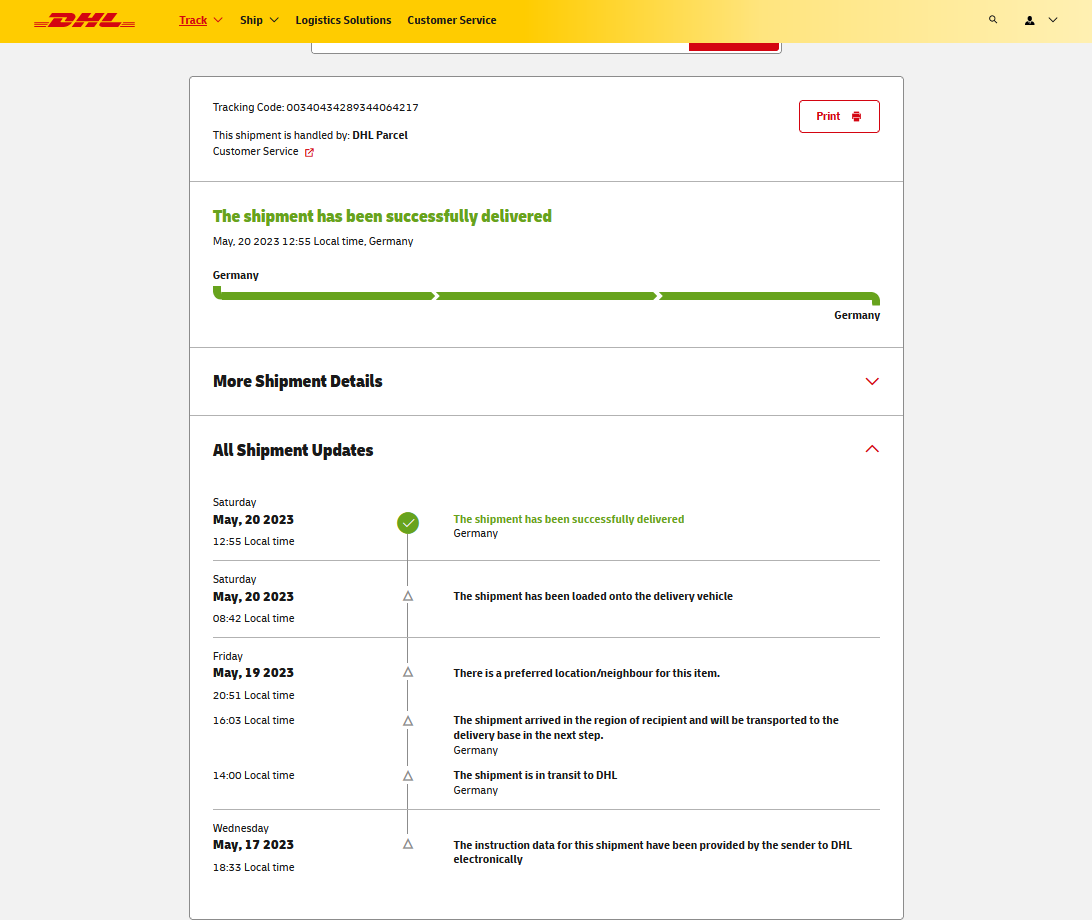Click the external link icon beside Customer Service
Viewport: 1092px width, 920px height.
coord(309,152)
